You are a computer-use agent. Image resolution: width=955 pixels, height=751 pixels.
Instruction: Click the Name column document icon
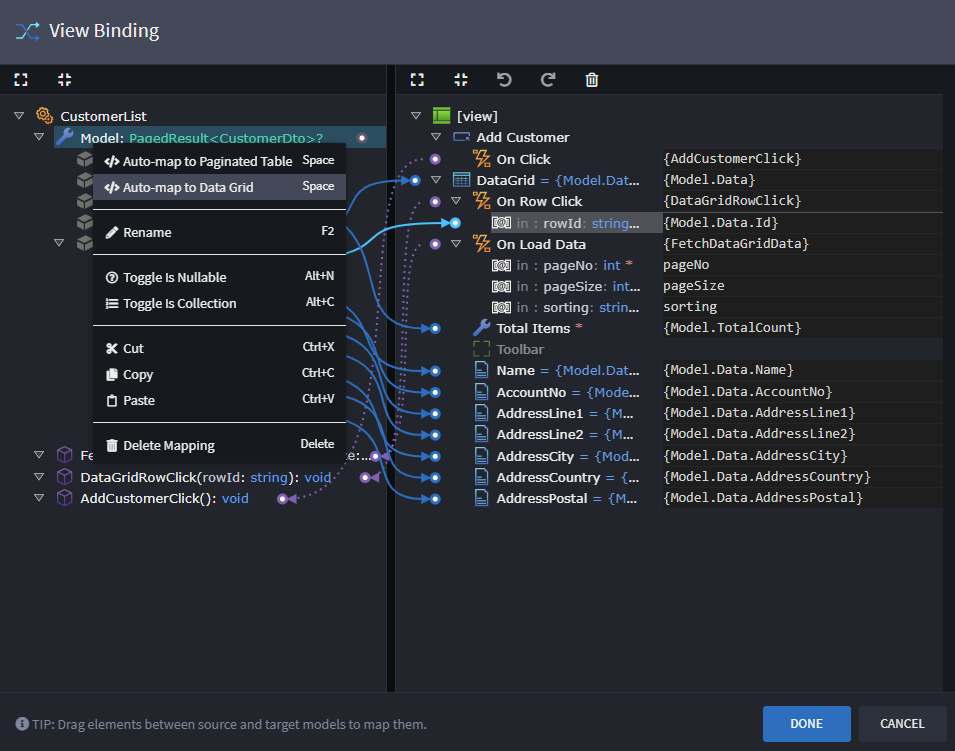(482, 370)
